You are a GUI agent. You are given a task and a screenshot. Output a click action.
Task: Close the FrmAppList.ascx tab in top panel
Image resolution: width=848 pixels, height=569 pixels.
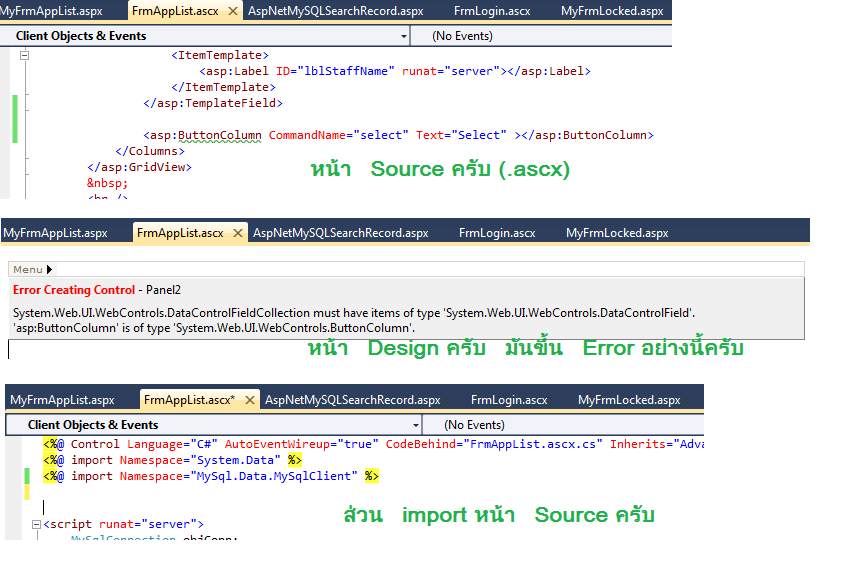coord(233,11)
